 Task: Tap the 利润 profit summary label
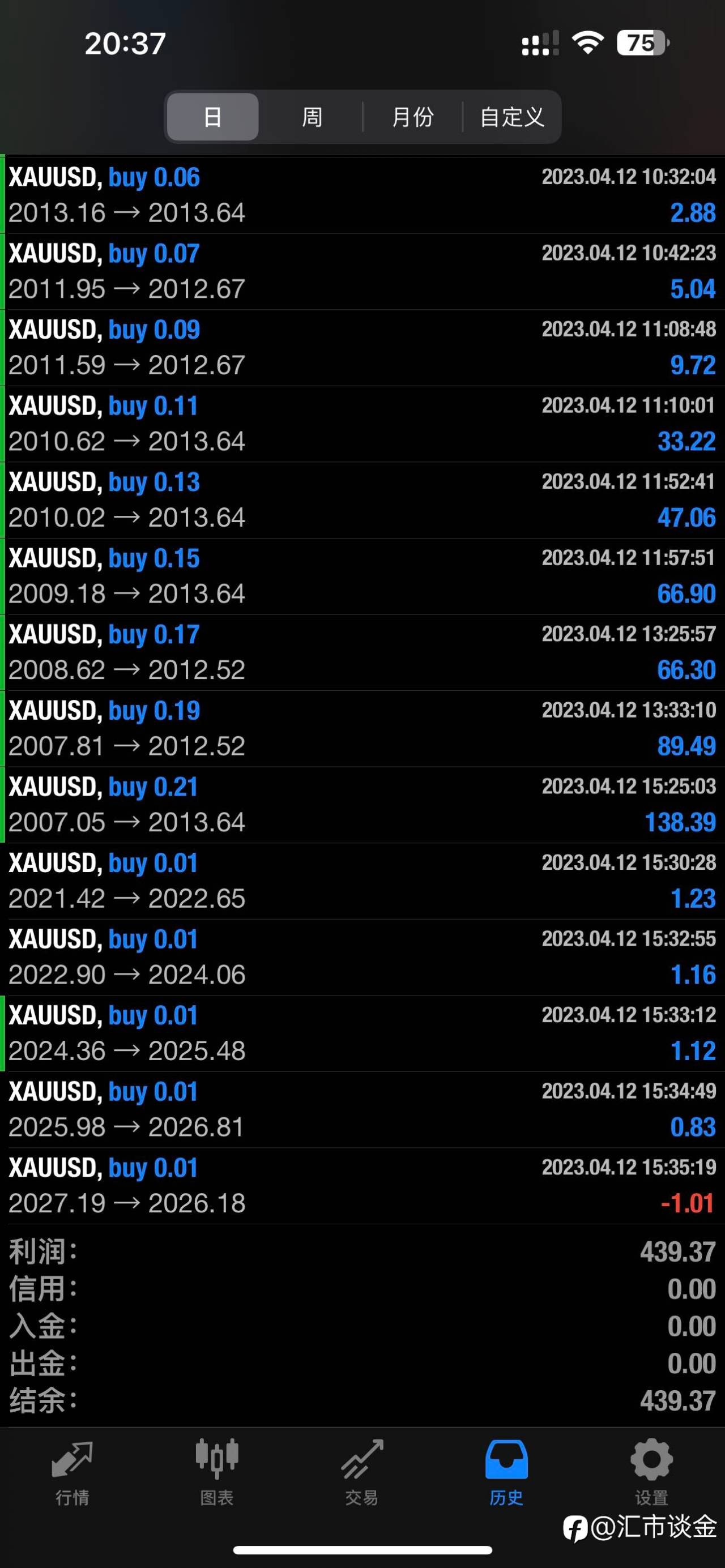[42, 1252]
